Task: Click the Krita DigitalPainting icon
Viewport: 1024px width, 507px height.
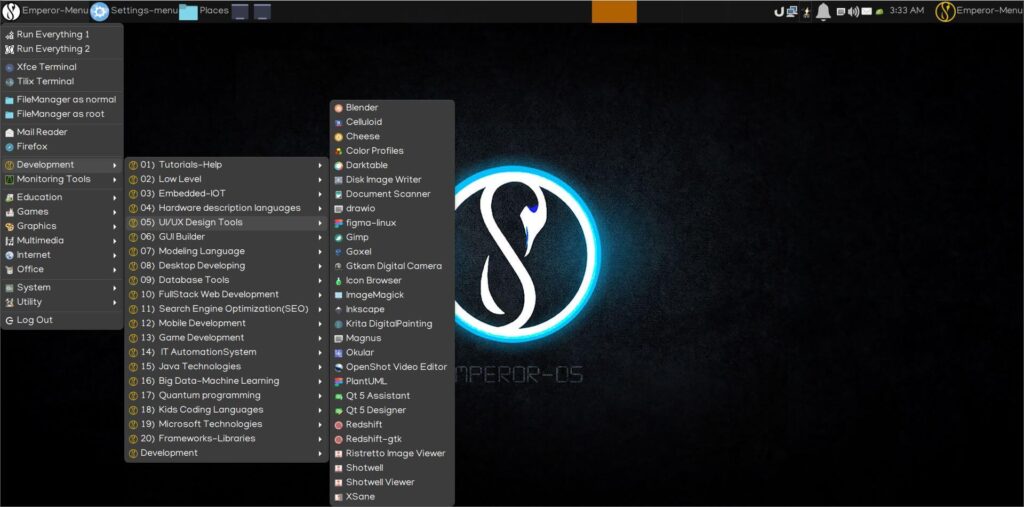Action: (338, 323)
